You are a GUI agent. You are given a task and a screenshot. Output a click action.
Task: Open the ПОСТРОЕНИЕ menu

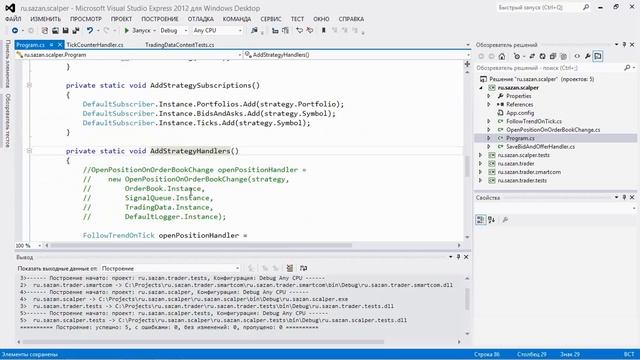pos(160,19)
